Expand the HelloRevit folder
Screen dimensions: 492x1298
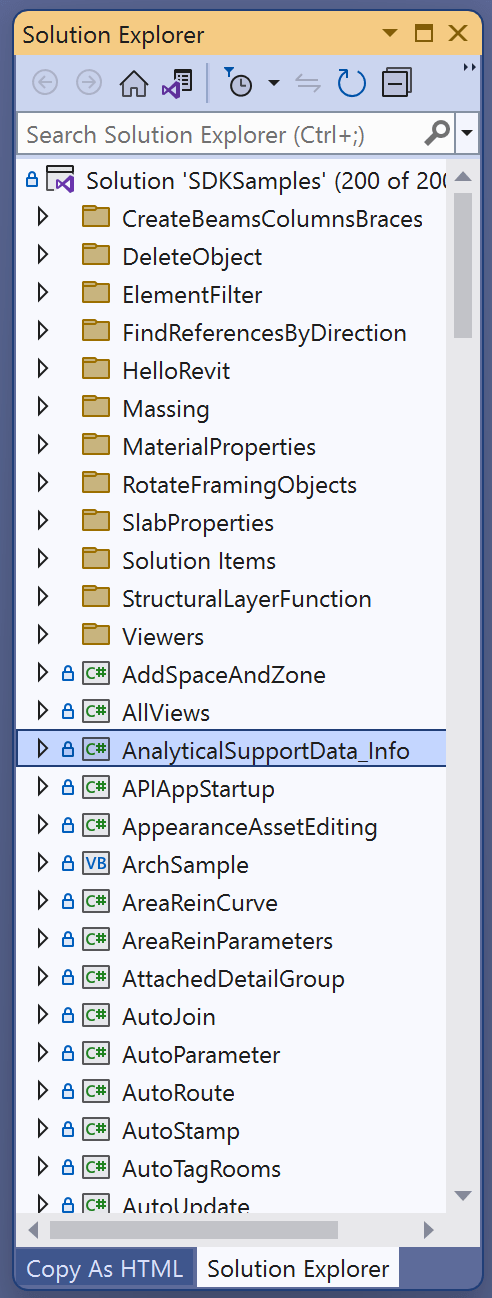pos(42,371)
